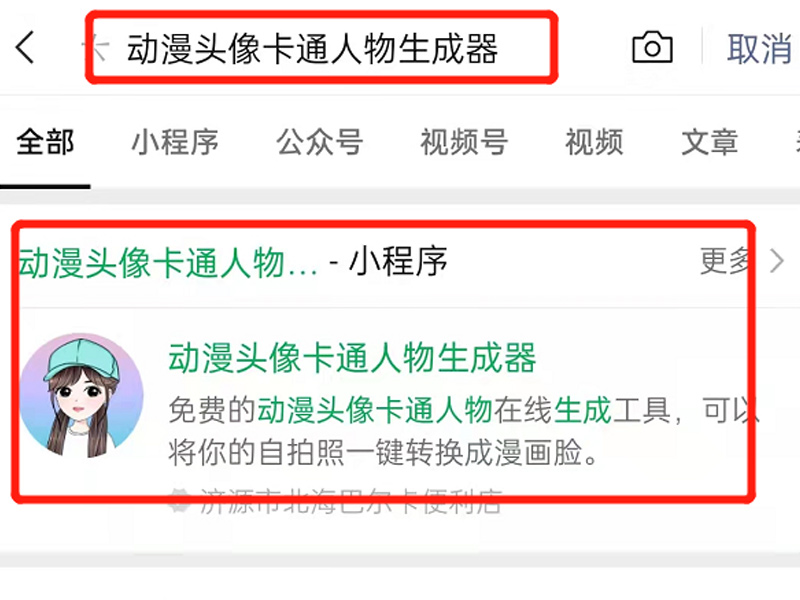This screenshot has height=600, width=800.
Task: Go back using the left arrow
Action: (x=25, y=47)
